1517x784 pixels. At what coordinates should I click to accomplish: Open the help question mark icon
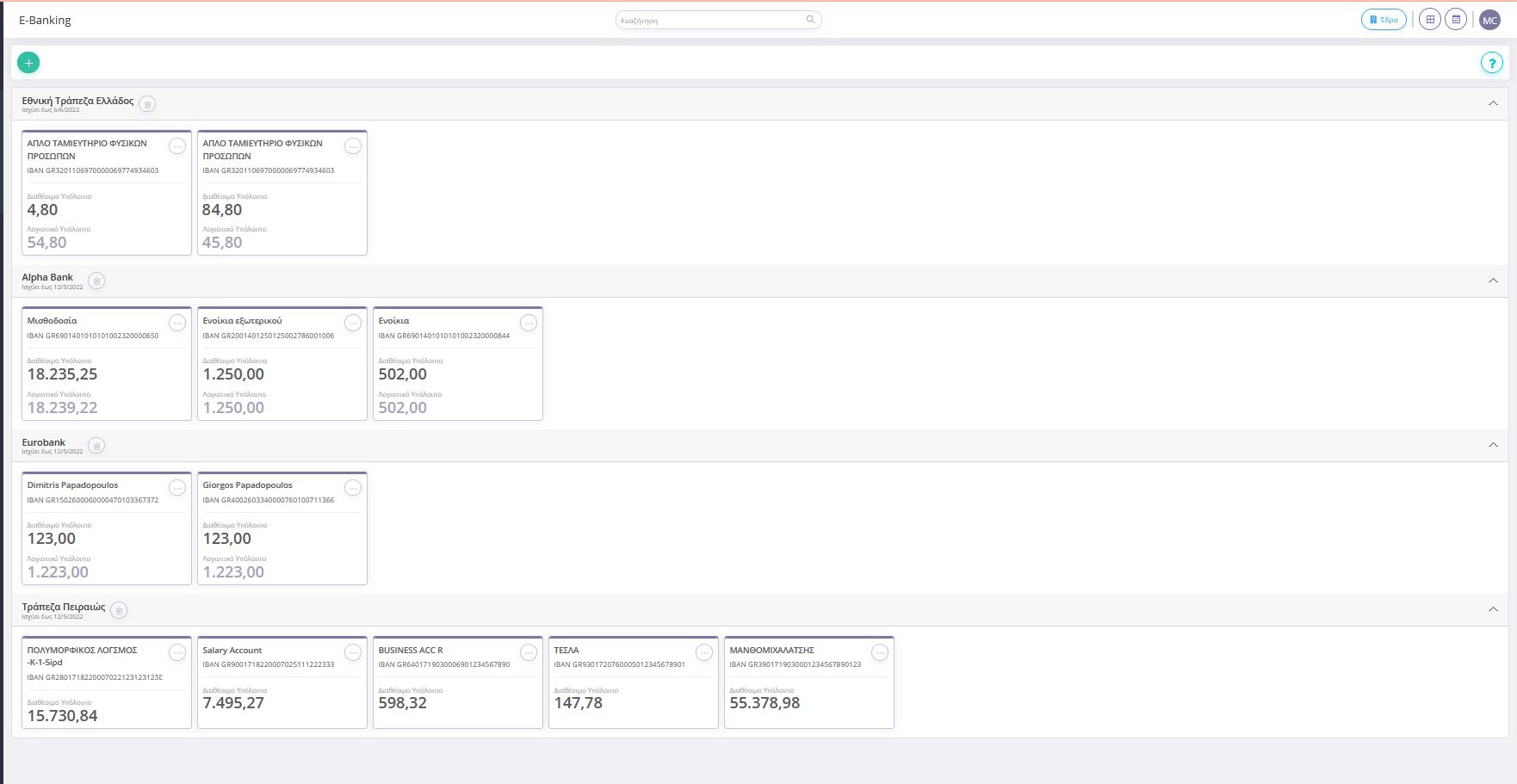pos(1491,63)
